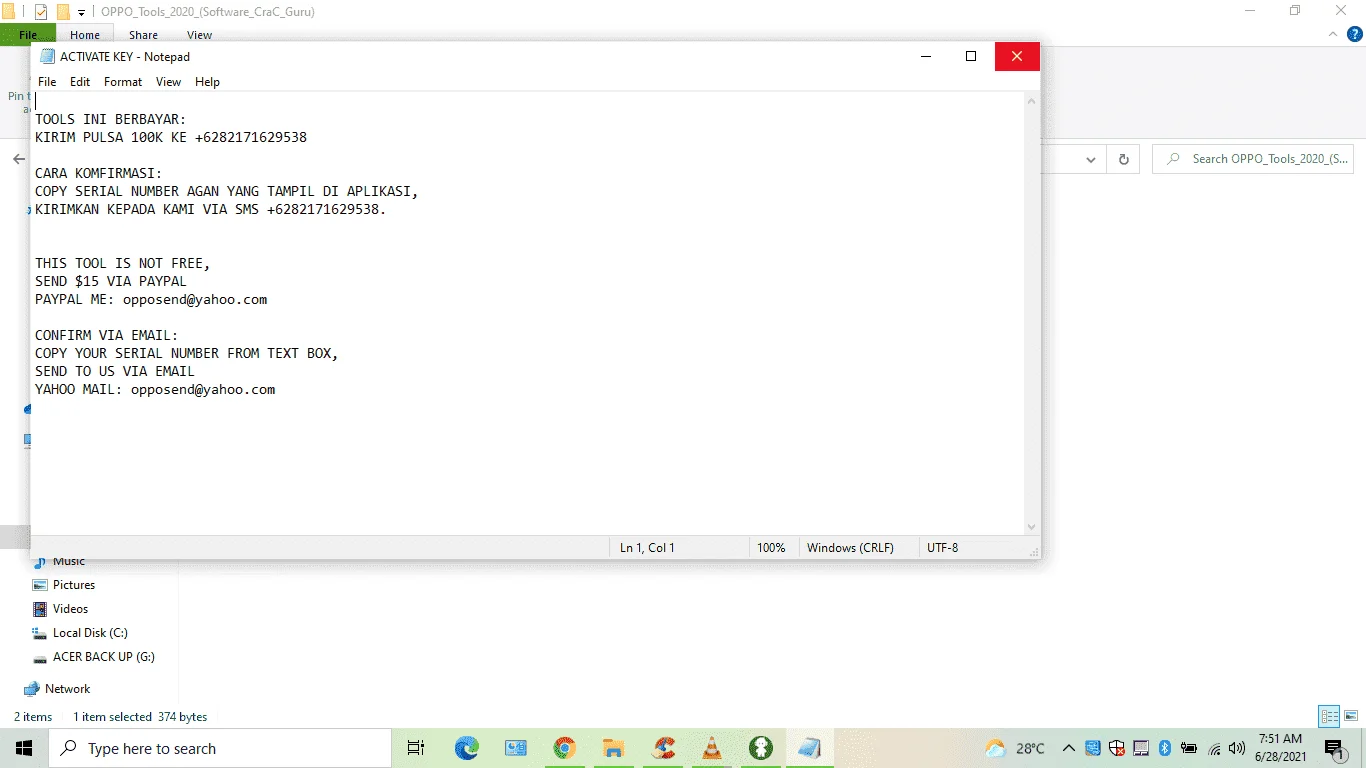Screen dimensions: 1366x768
Task: Open Properties from Explorer quick access toolbar
Action: [41, 12]
